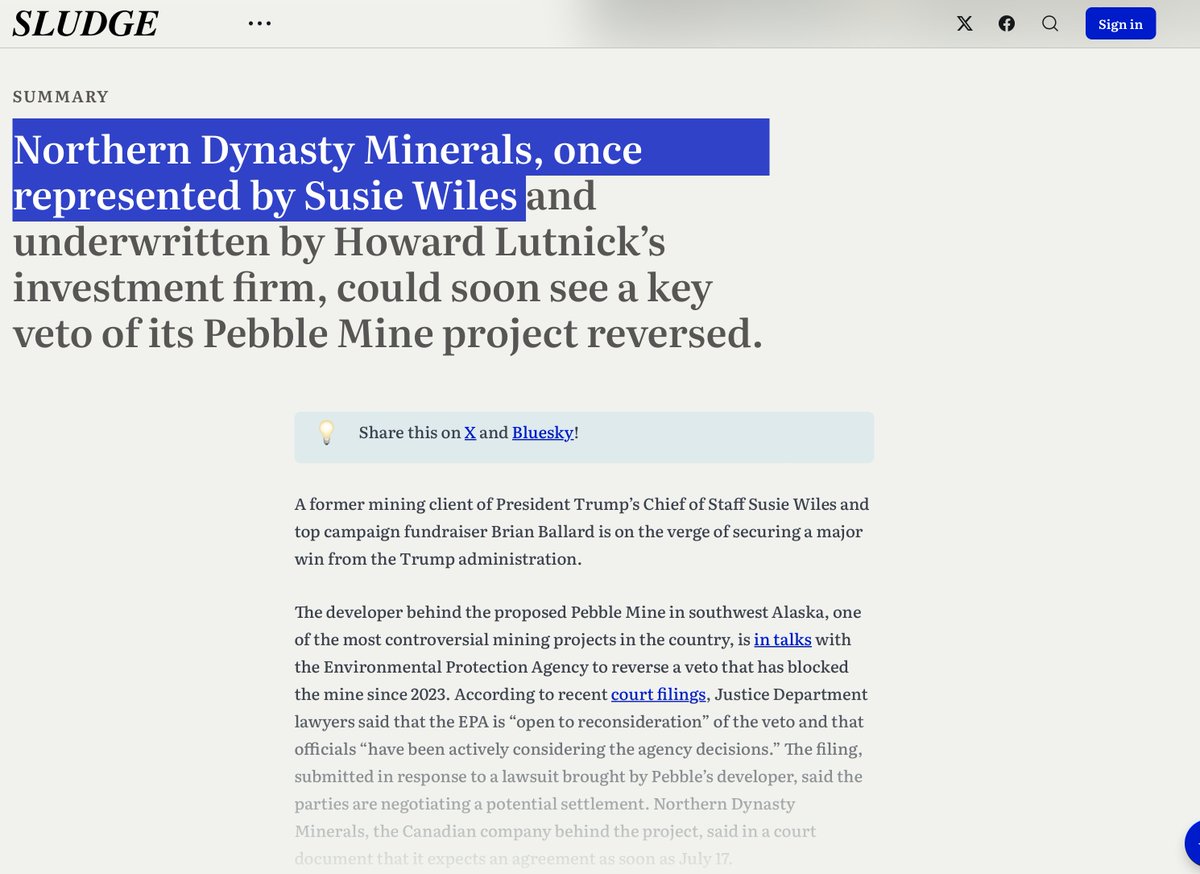Click paragraph beginning 'A former mining client'

(x=584, y=531)
